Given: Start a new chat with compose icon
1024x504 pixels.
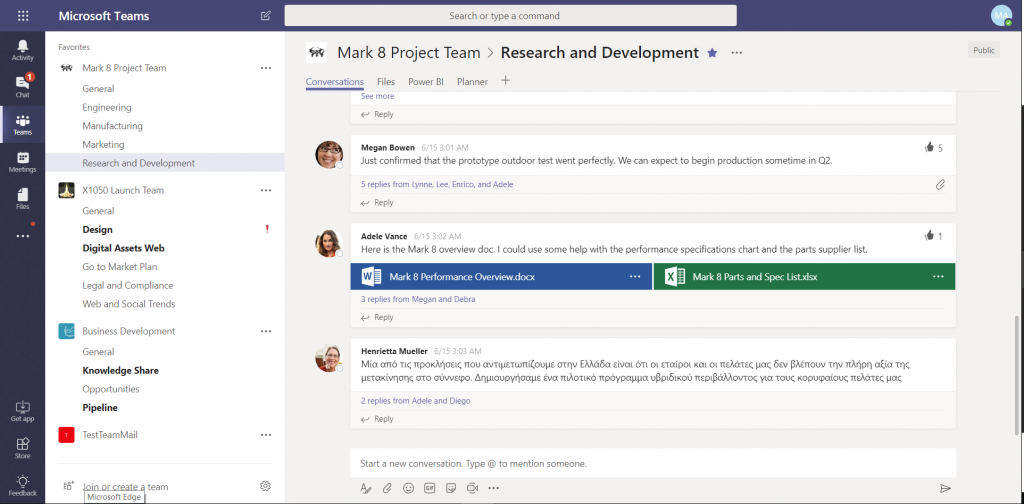Looking at the screenshot, I should point(265,16).
